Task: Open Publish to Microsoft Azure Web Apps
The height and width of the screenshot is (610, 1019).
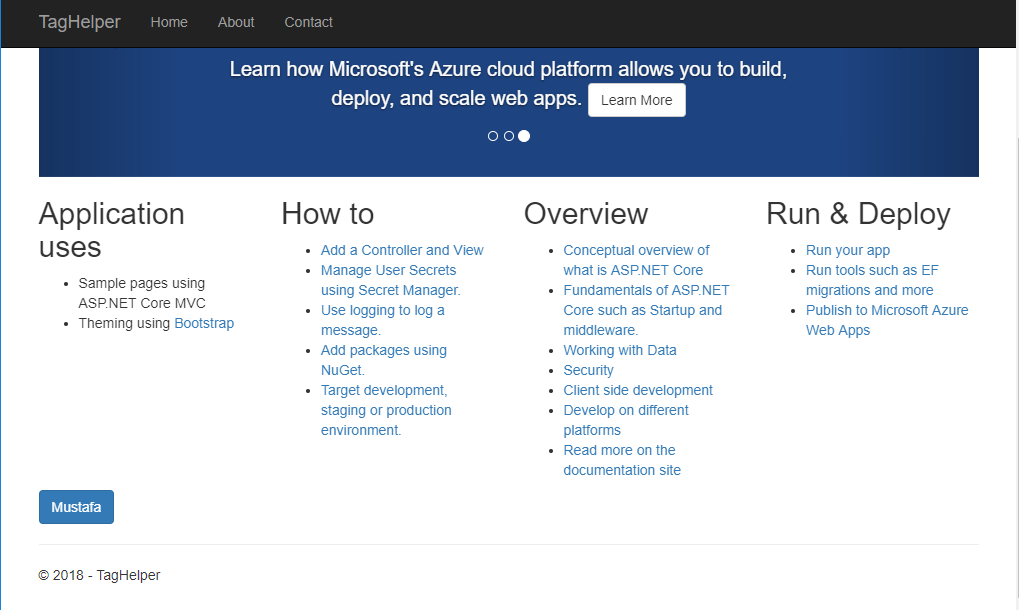Action: coord(887,320)
